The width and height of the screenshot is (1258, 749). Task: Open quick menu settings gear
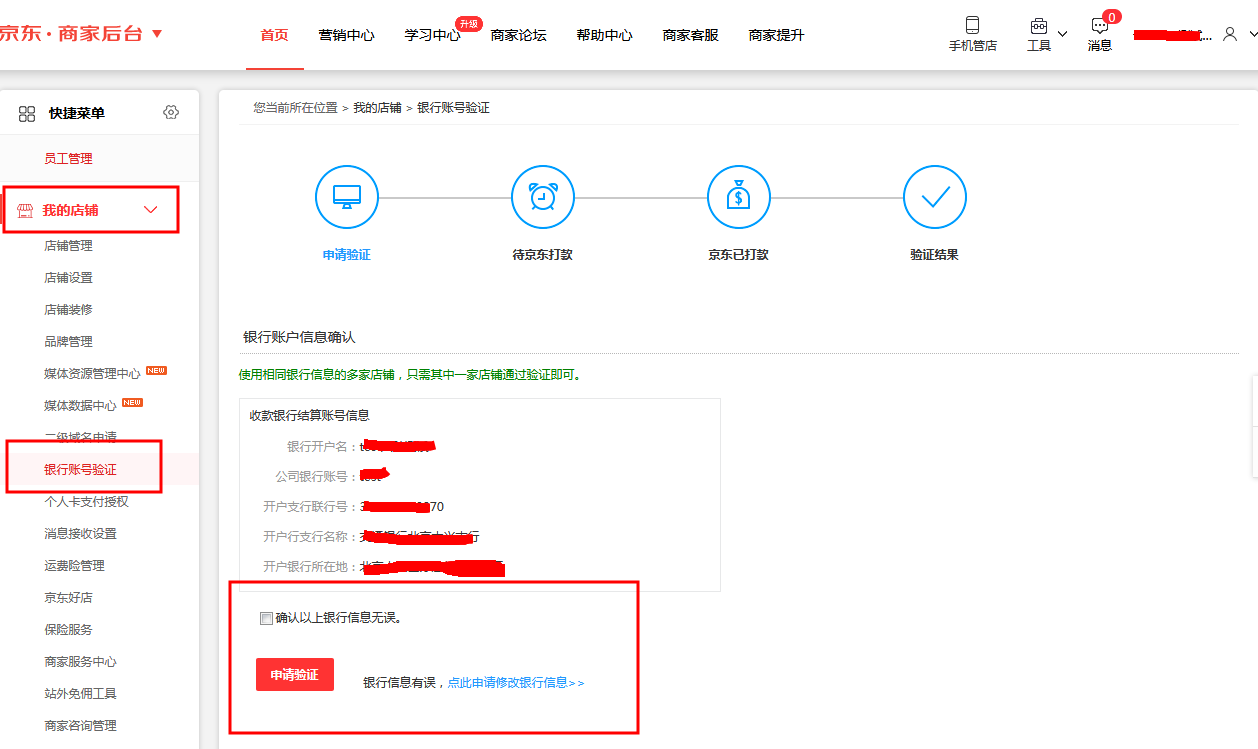pos(171,113)
